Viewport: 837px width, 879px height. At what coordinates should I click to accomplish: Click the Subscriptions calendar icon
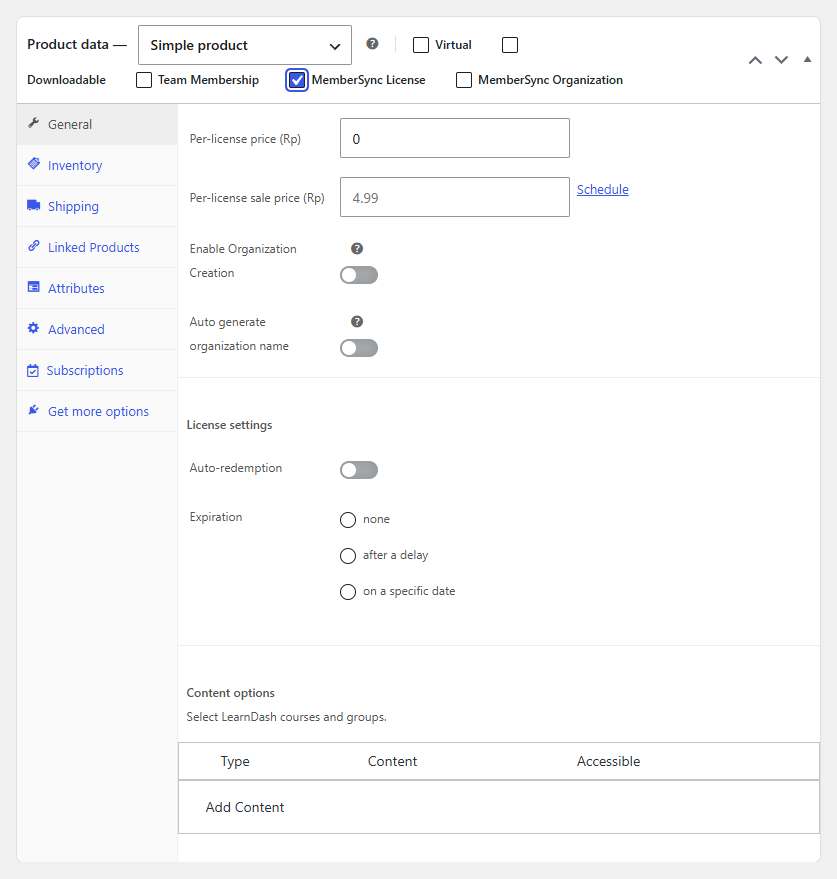(33, 371)
